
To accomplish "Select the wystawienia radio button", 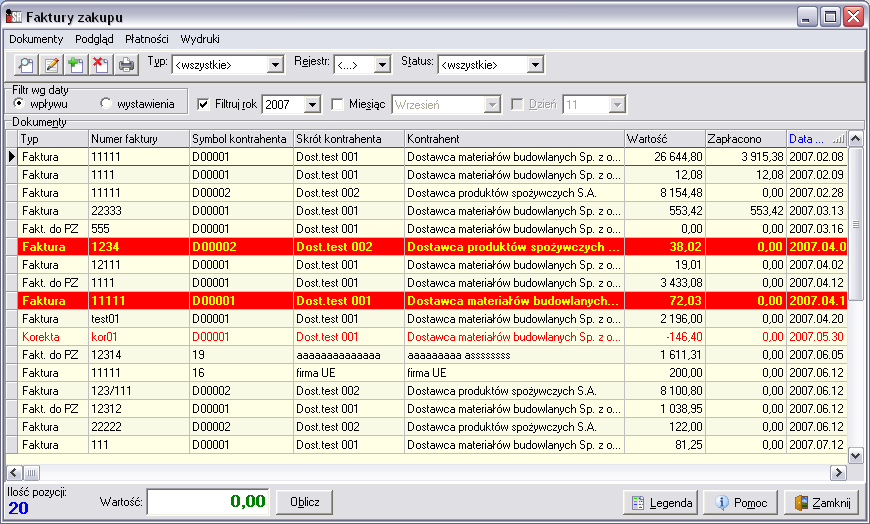I will click(105, 103).
